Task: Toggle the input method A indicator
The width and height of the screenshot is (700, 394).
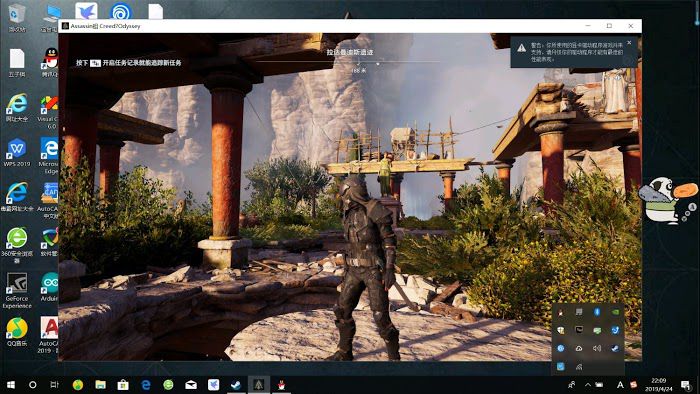Action: pyautogui.click(x=620, y=385)
